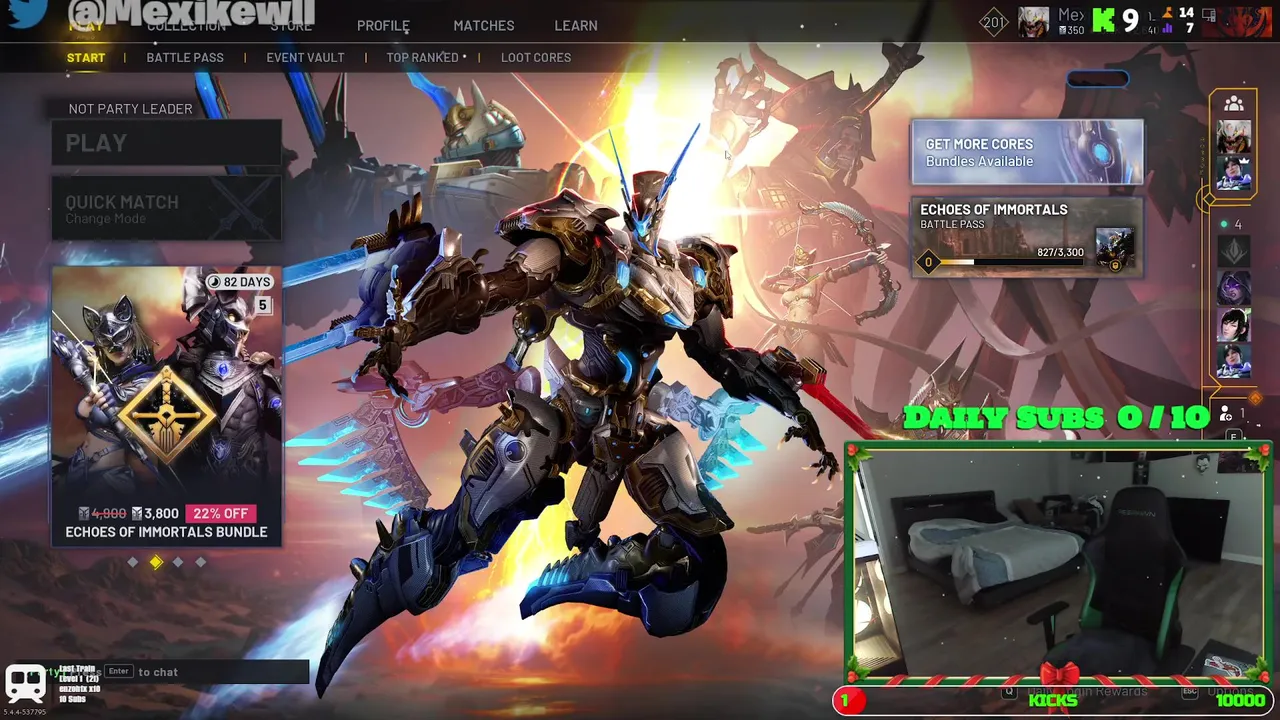Open the Collection top menu
Screen dimensions: 1280x720
tap(186, 26)
